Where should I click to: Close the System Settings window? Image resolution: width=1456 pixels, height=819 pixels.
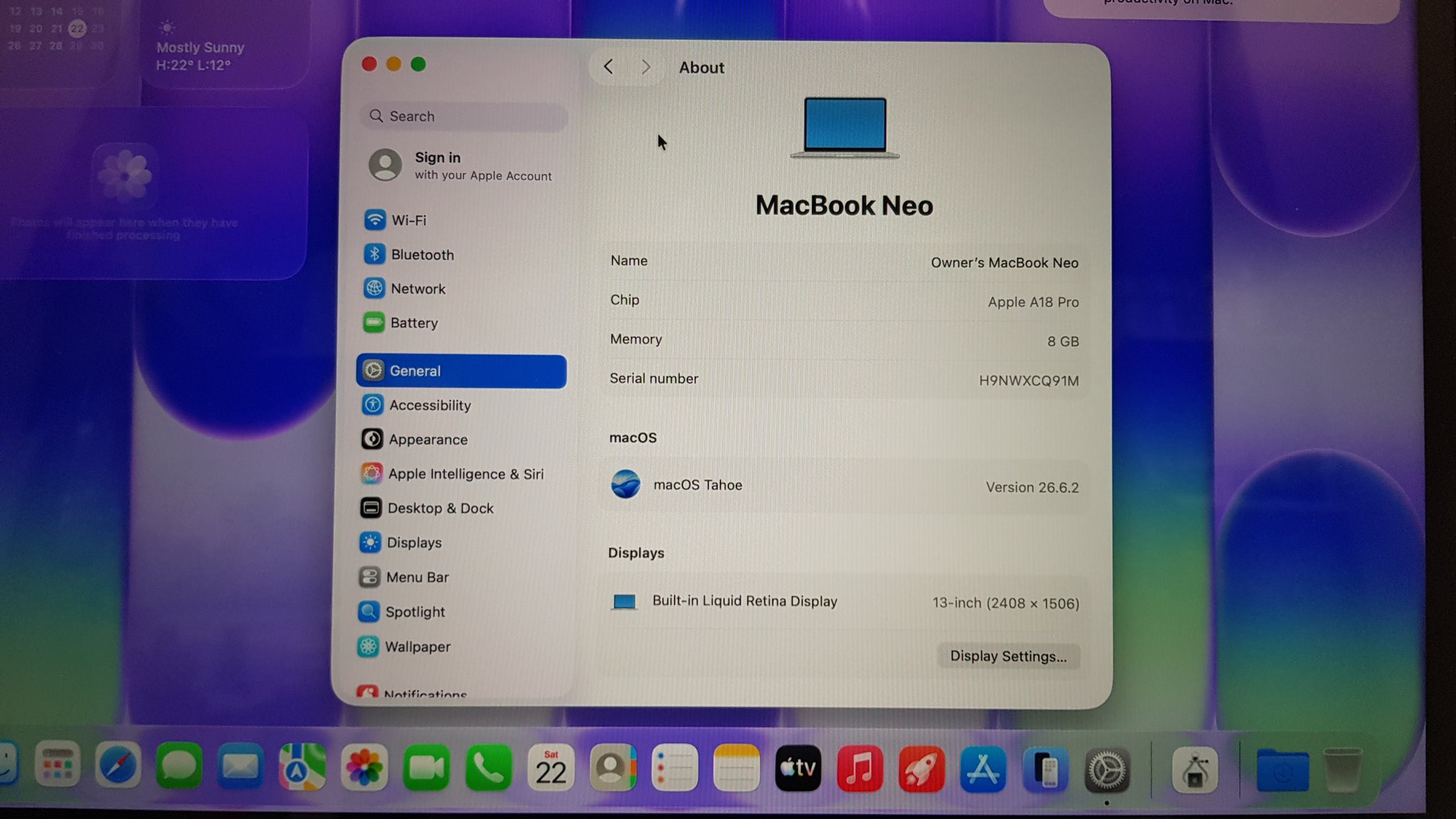pyautogui.click(x=369, y=64)
